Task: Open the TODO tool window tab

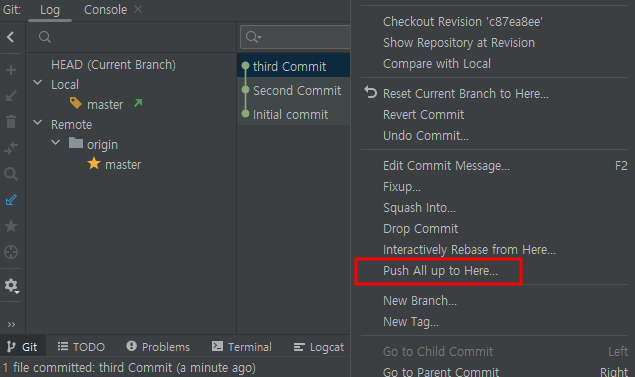Action: point(81,347)
